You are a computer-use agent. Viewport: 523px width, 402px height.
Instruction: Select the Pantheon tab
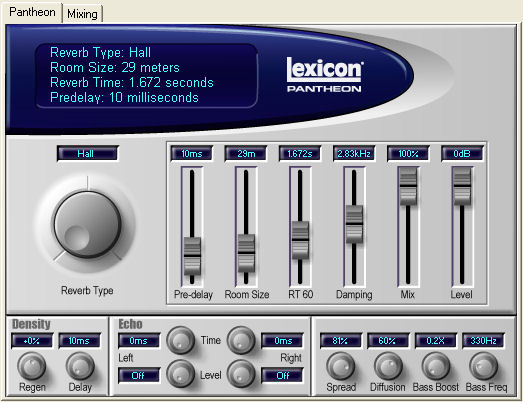click(x=32, y=12)
